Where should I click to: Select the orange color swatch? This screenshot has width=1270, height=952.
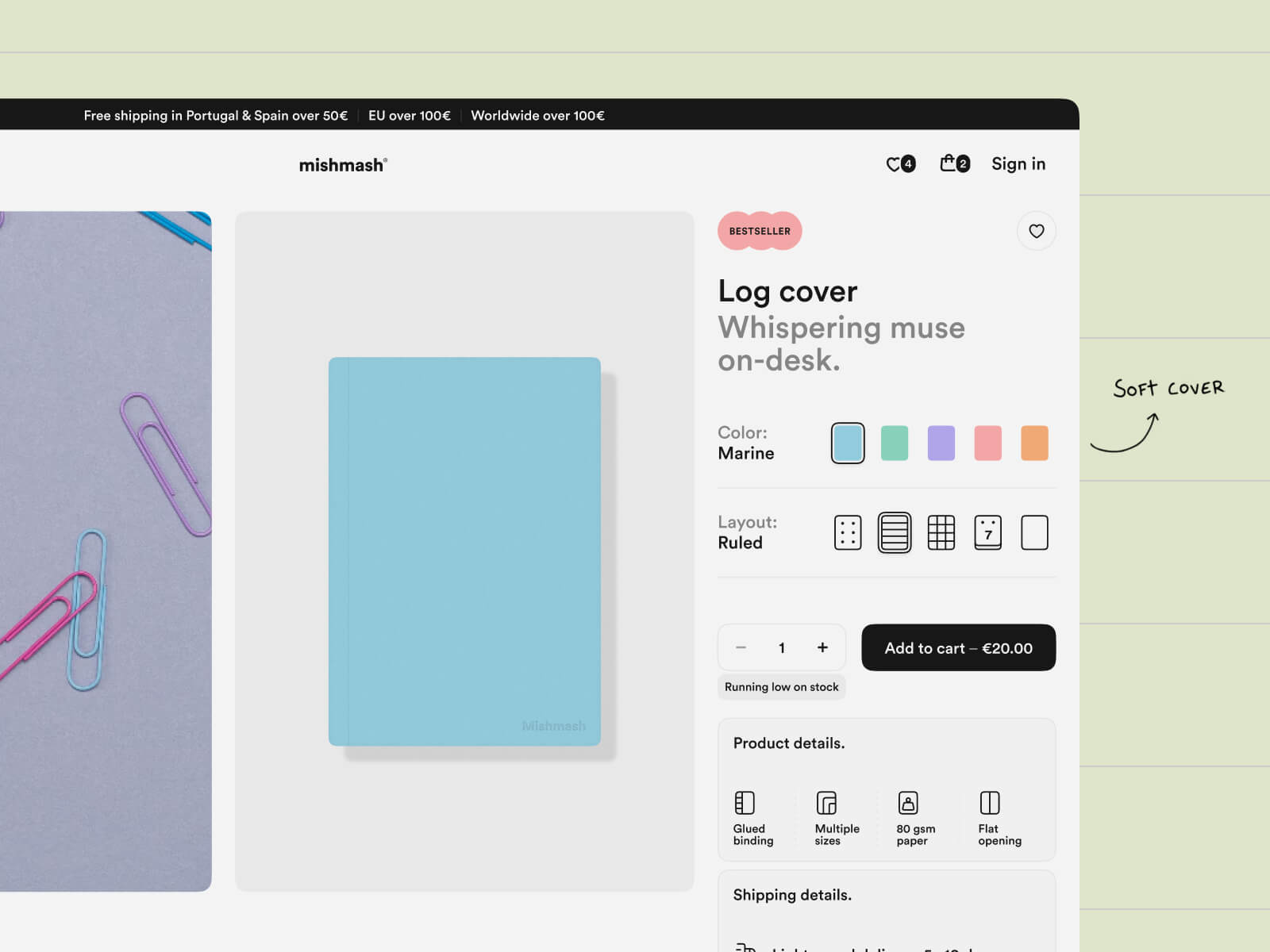click(x=1033, y=443)
